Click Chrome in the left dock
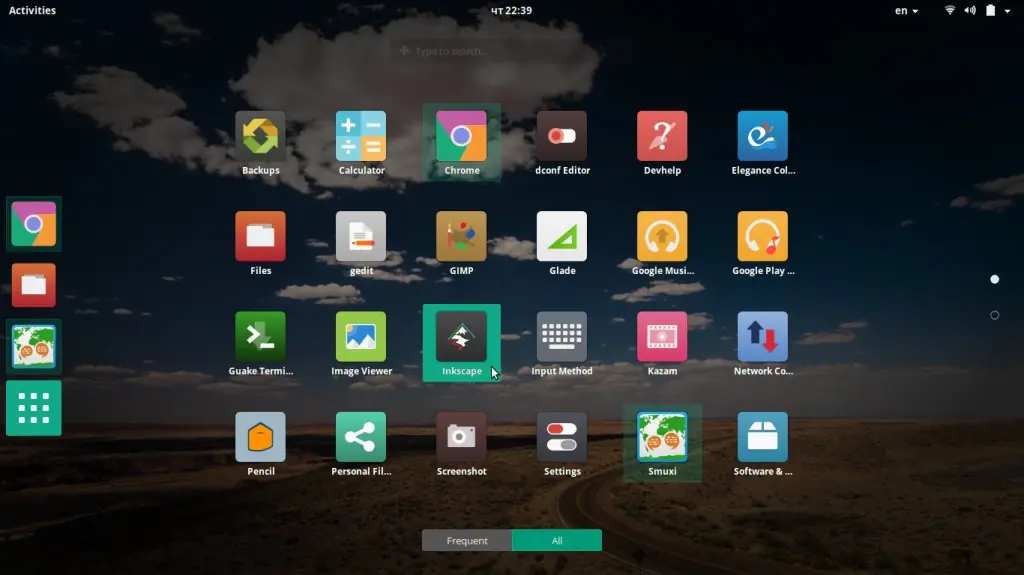 pyautogui.click(x=34, y=224)
